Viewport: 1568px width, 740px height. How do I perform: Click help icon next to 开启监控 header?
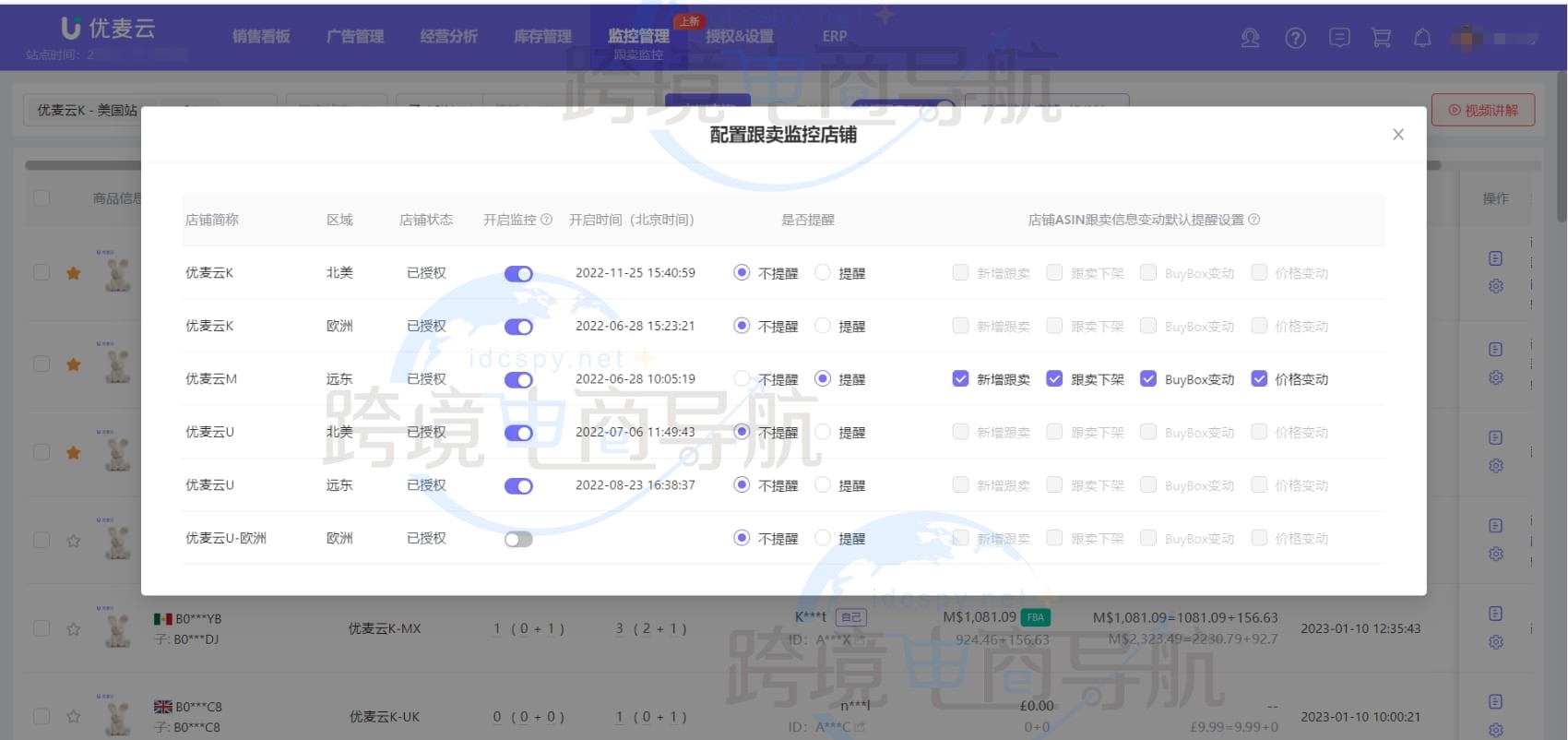[546, 220]
